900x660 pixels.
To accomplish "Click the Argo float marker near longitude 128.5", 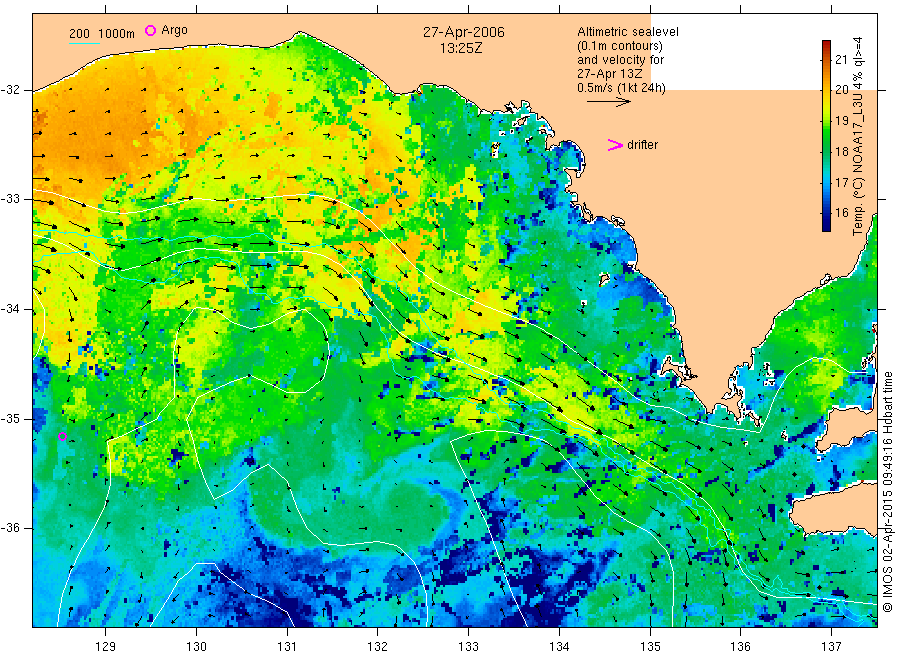I will point(63,437).
